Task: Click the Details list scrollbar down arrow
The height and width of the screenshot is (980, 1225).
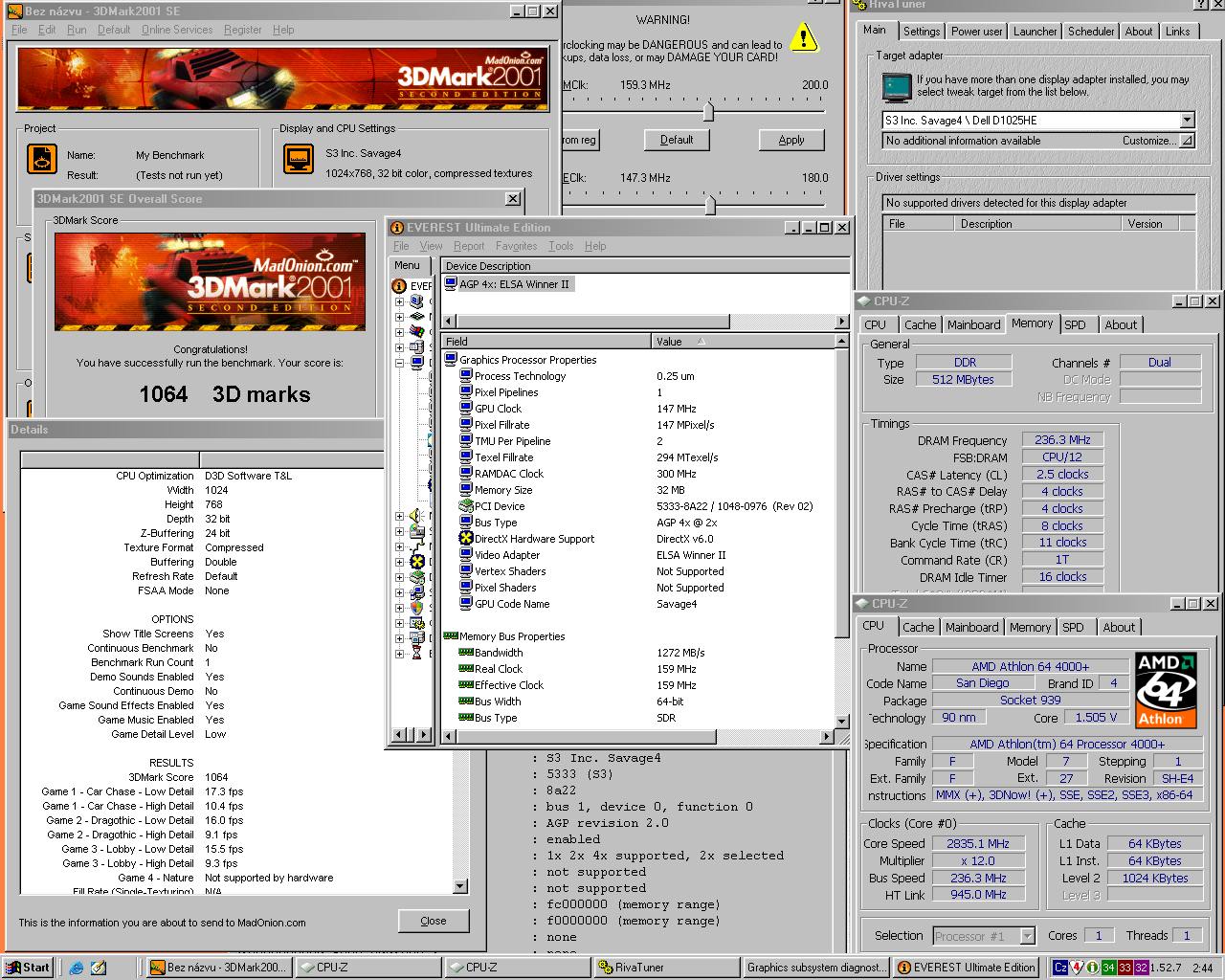Action: pos(460,887)
